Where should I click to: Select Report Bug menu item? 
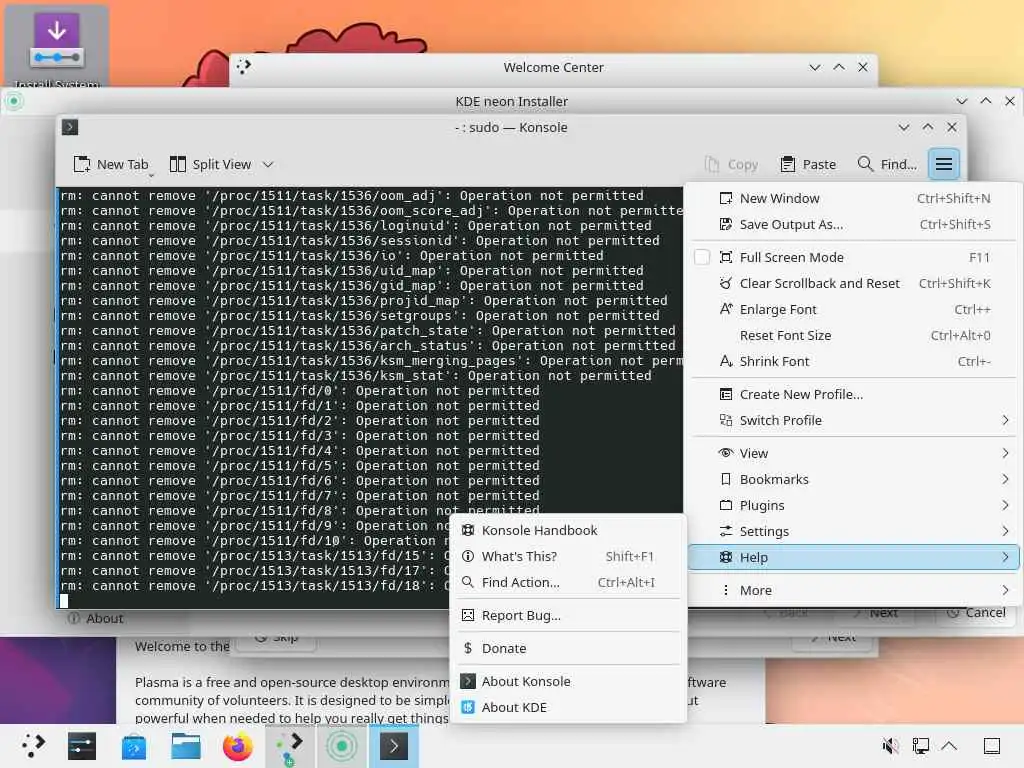(568, 615)
